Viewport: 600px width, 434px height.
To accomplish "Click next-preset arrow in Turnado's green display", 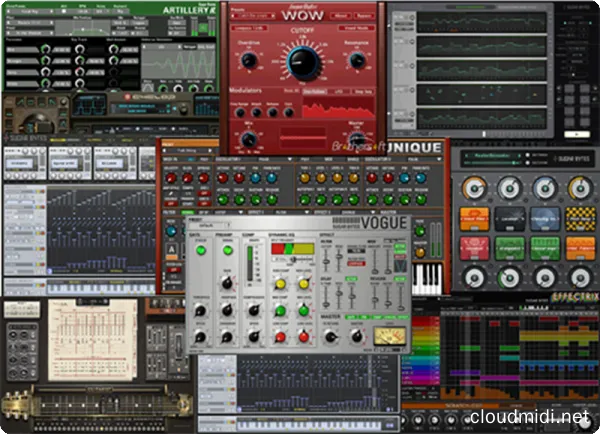I will pos(519,155).
